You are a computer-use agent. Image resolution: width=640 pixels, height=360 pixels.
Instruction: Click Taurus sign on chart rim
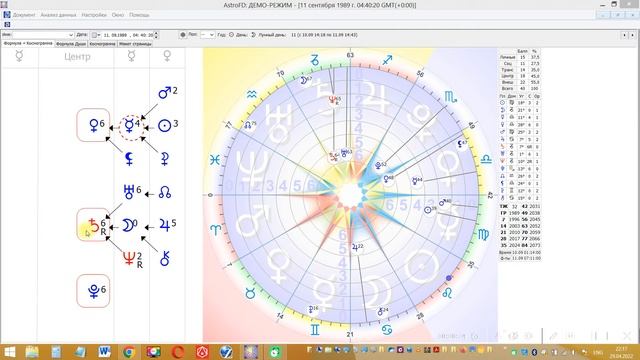click(250, 293)
